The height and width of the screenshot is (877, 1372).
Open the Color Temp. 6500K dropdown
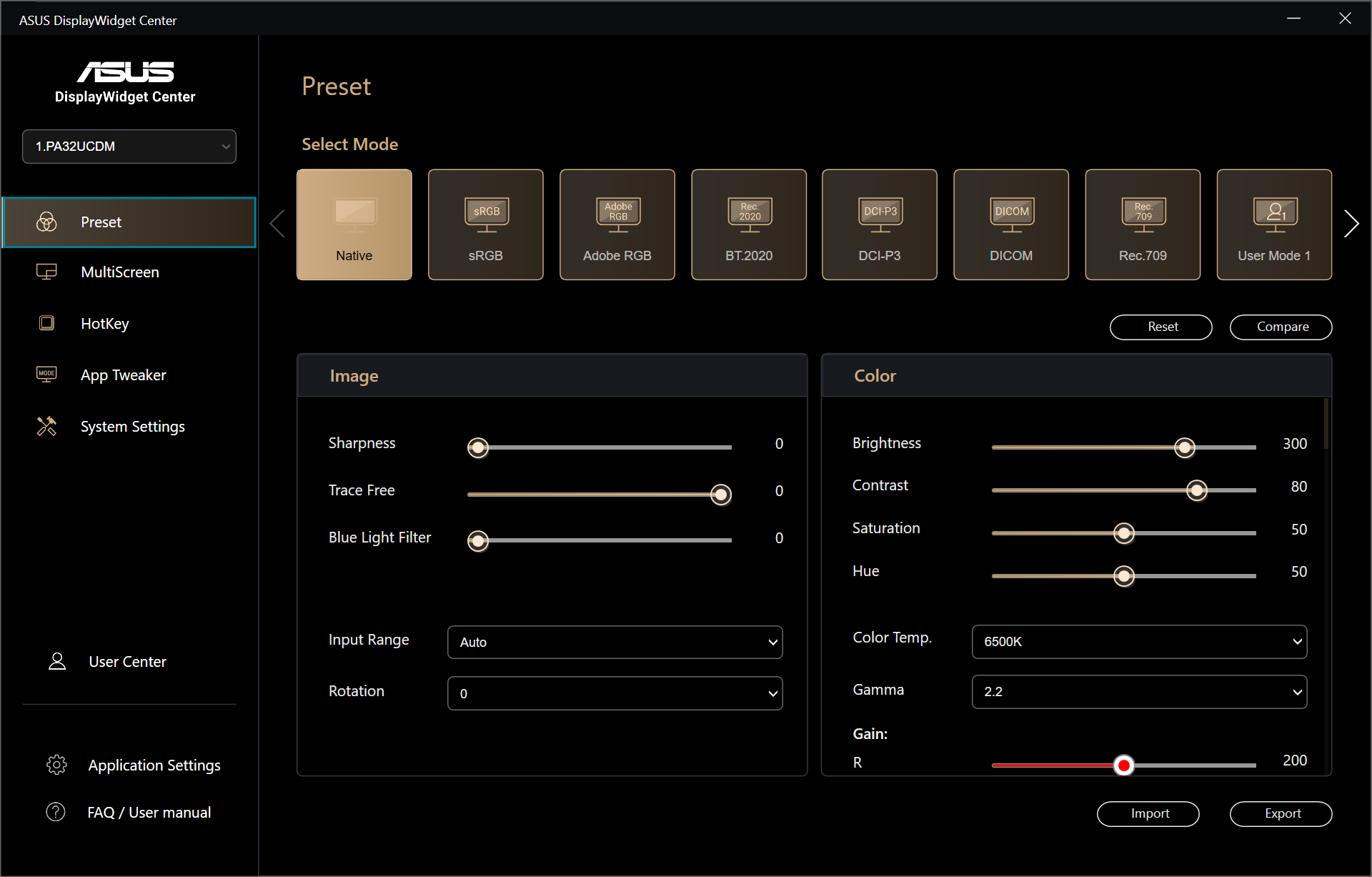pyautogui.click(x=1139, y=641)
